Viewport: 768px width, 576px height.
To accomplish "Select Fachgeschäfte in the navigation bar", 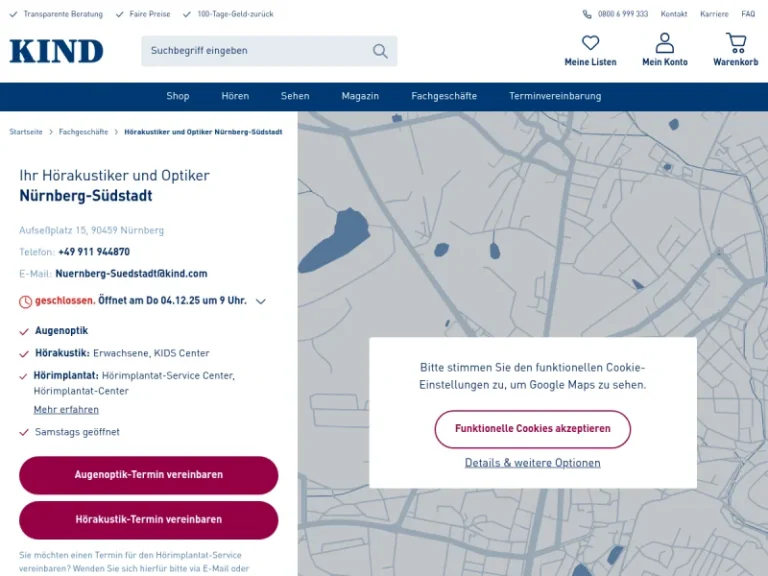I will tap(444, 96).
